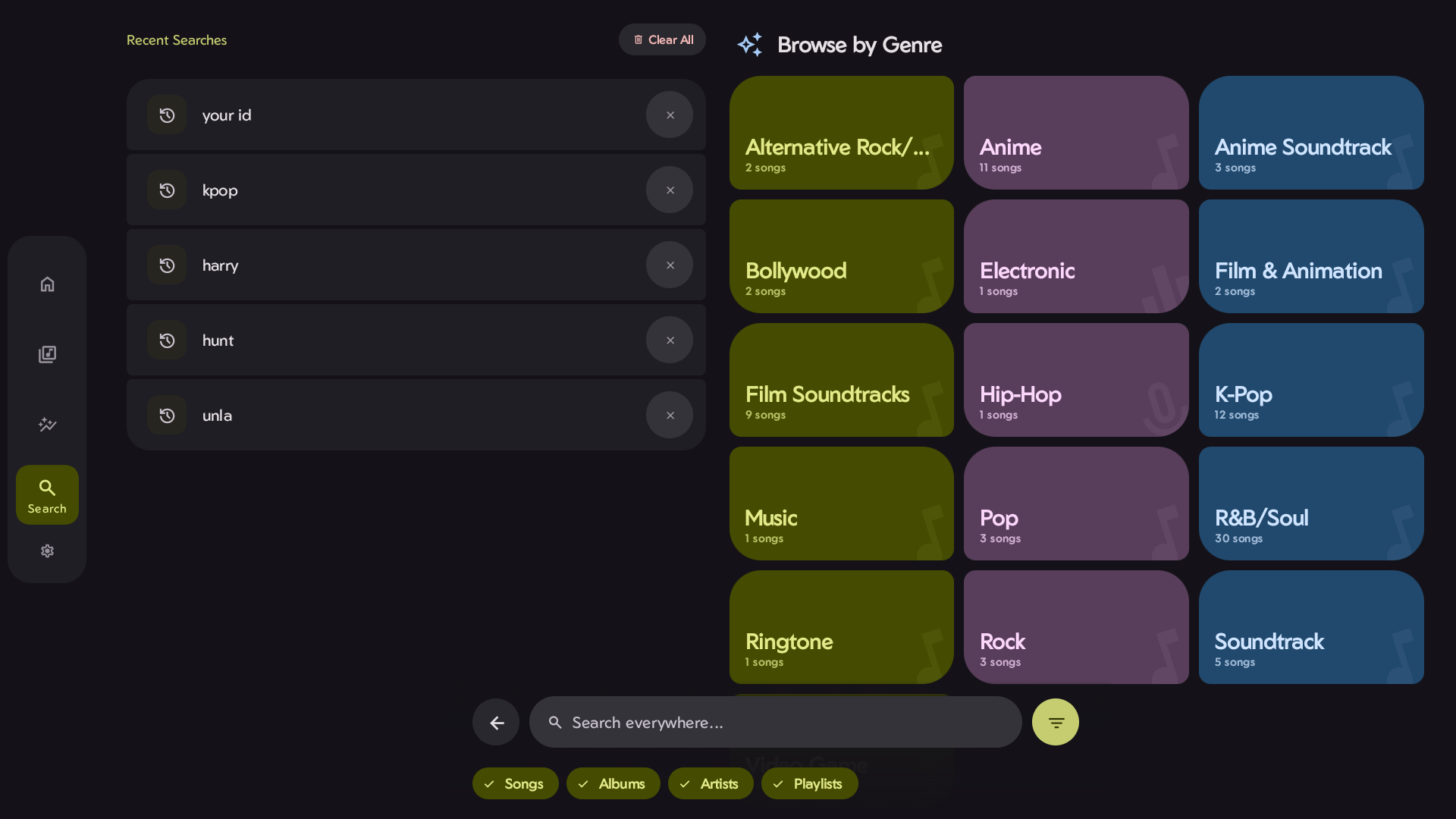
Task: Toggle the Songs filter chip
Action: pos(516,783)
